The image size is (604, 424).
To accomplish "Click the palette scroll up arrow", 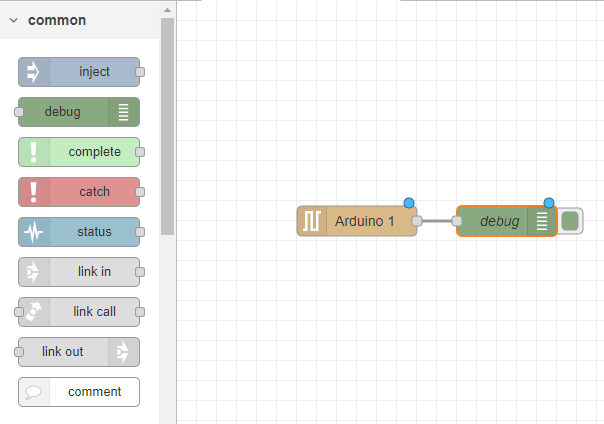I will (x=168, y=10).
